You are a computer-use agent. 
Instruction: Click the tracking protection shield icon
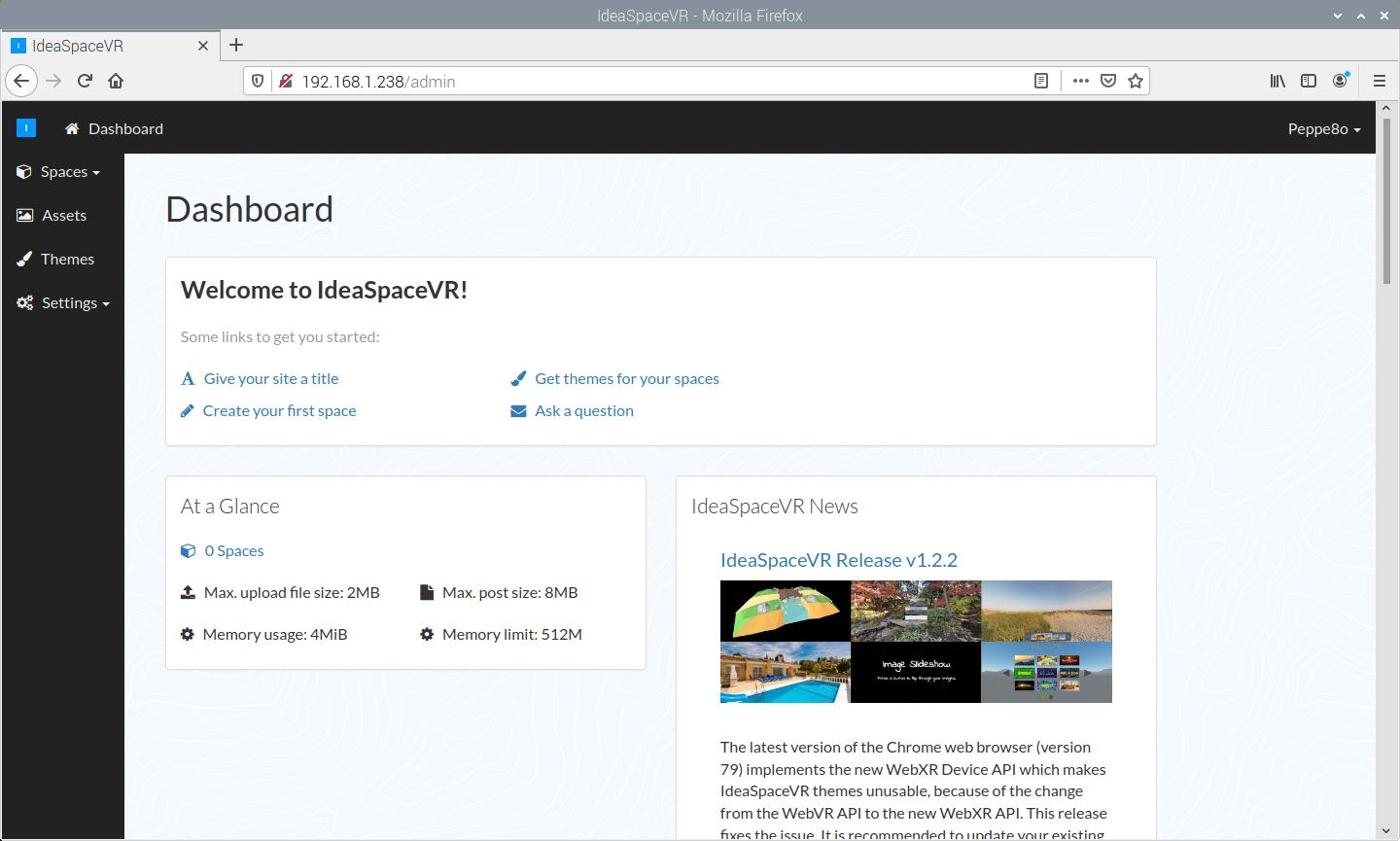pos(258,81)
